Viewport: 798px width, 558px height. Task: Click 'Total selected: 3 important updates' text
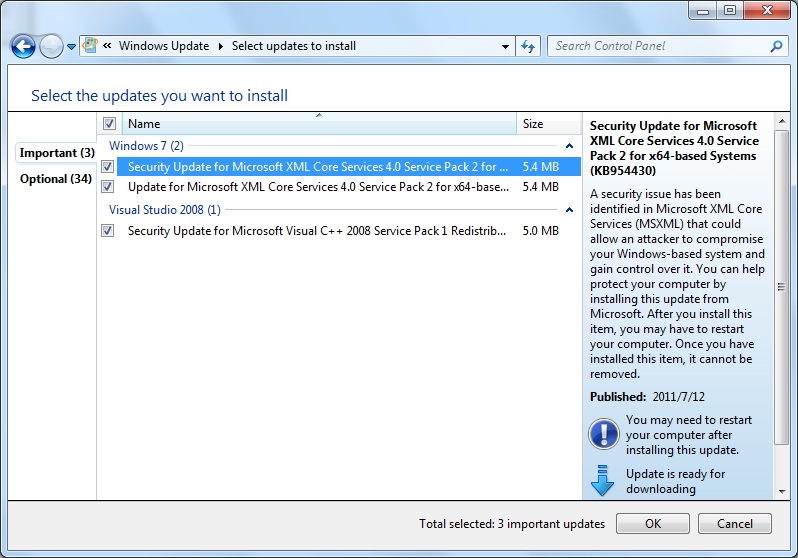point(512,524)
